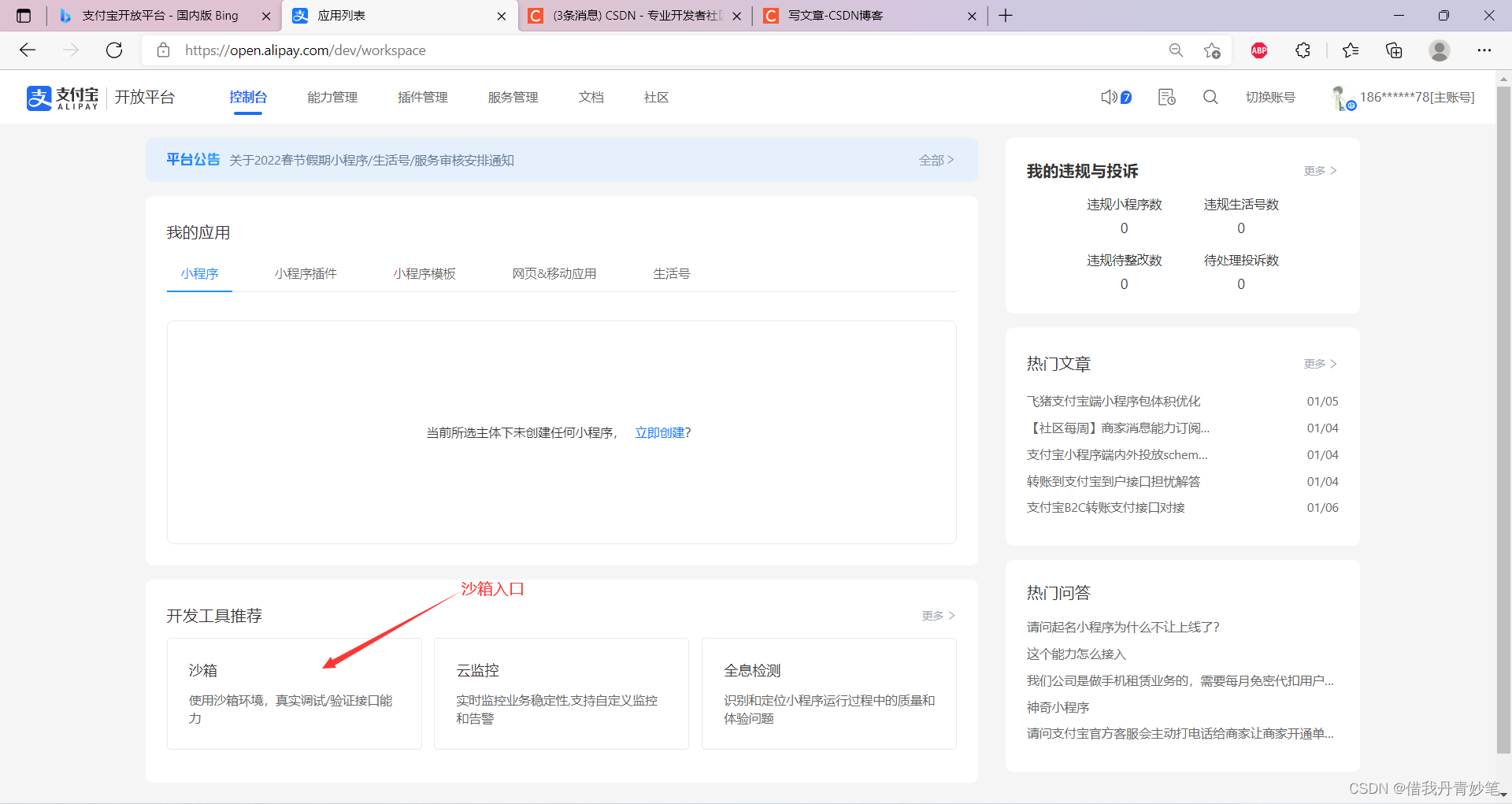The width and height of the screenshot is (1512, 804).
Task: Open question 请问支付宝官方客服会主动打电话
Action: click(x=1180, y=733)
